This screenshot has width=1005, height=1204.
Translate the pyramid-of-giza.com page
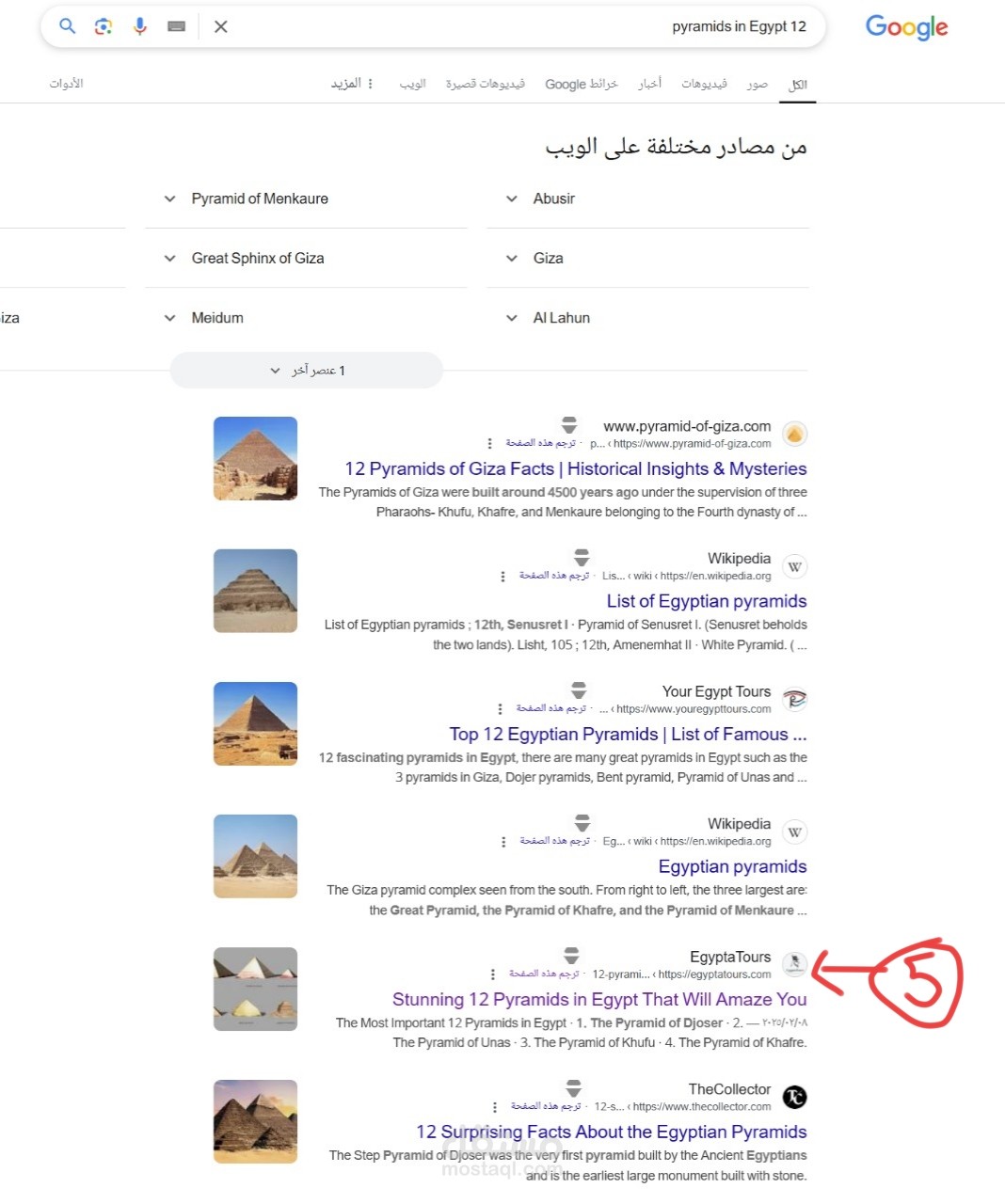(541, 443)
